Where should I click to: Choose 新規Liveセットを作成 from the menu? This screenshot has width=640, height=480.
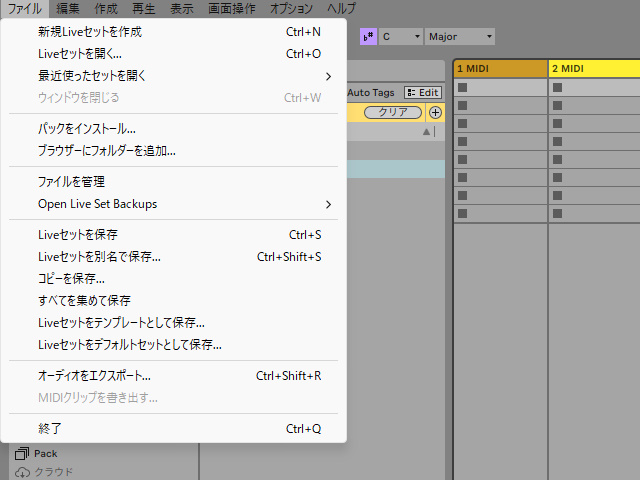tap(90, 32)
